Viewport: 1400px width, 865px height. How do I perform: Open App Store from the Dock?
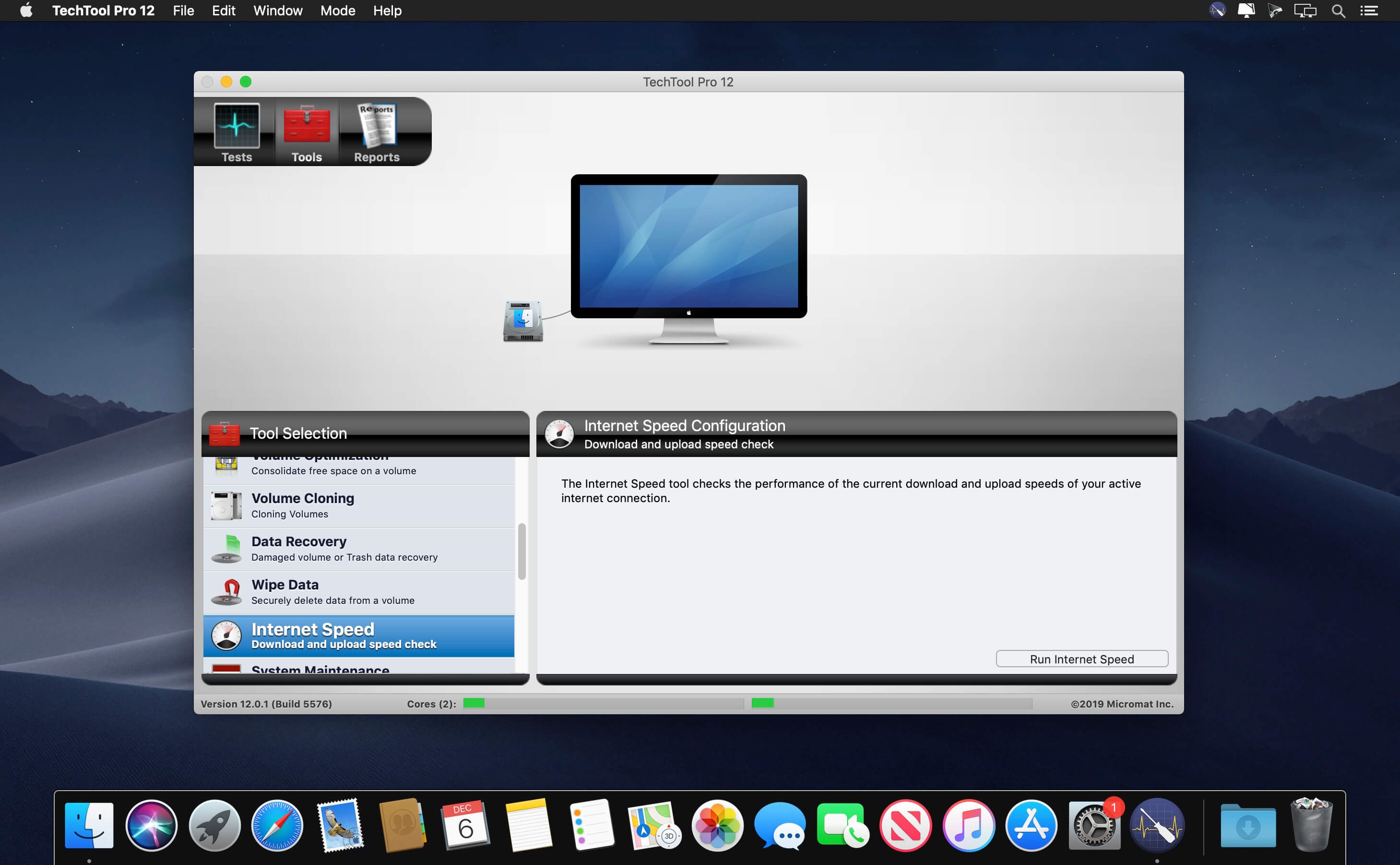pyautogui.click(x=1031, y=825)
